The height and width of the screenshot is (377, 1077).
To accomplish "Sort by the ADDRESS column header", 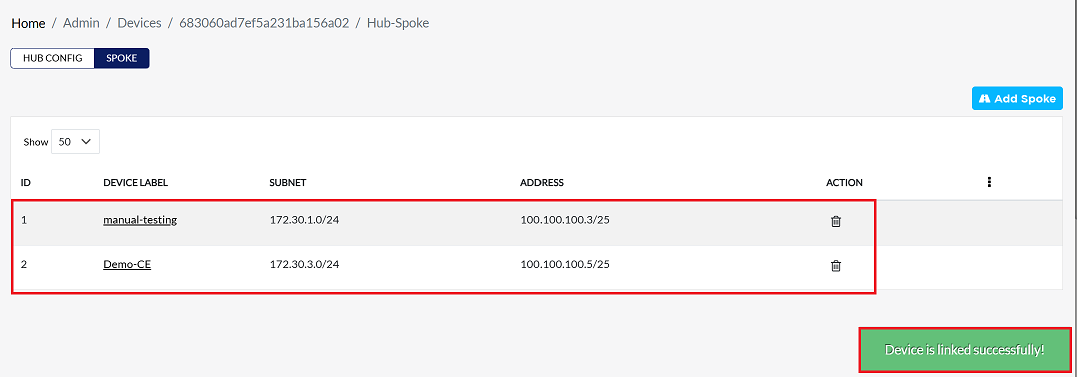I will point(542,183).
